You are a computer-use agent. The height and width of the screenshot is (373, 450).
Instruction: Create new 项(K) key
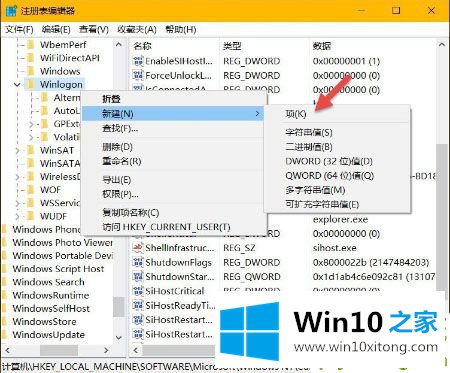296,114
